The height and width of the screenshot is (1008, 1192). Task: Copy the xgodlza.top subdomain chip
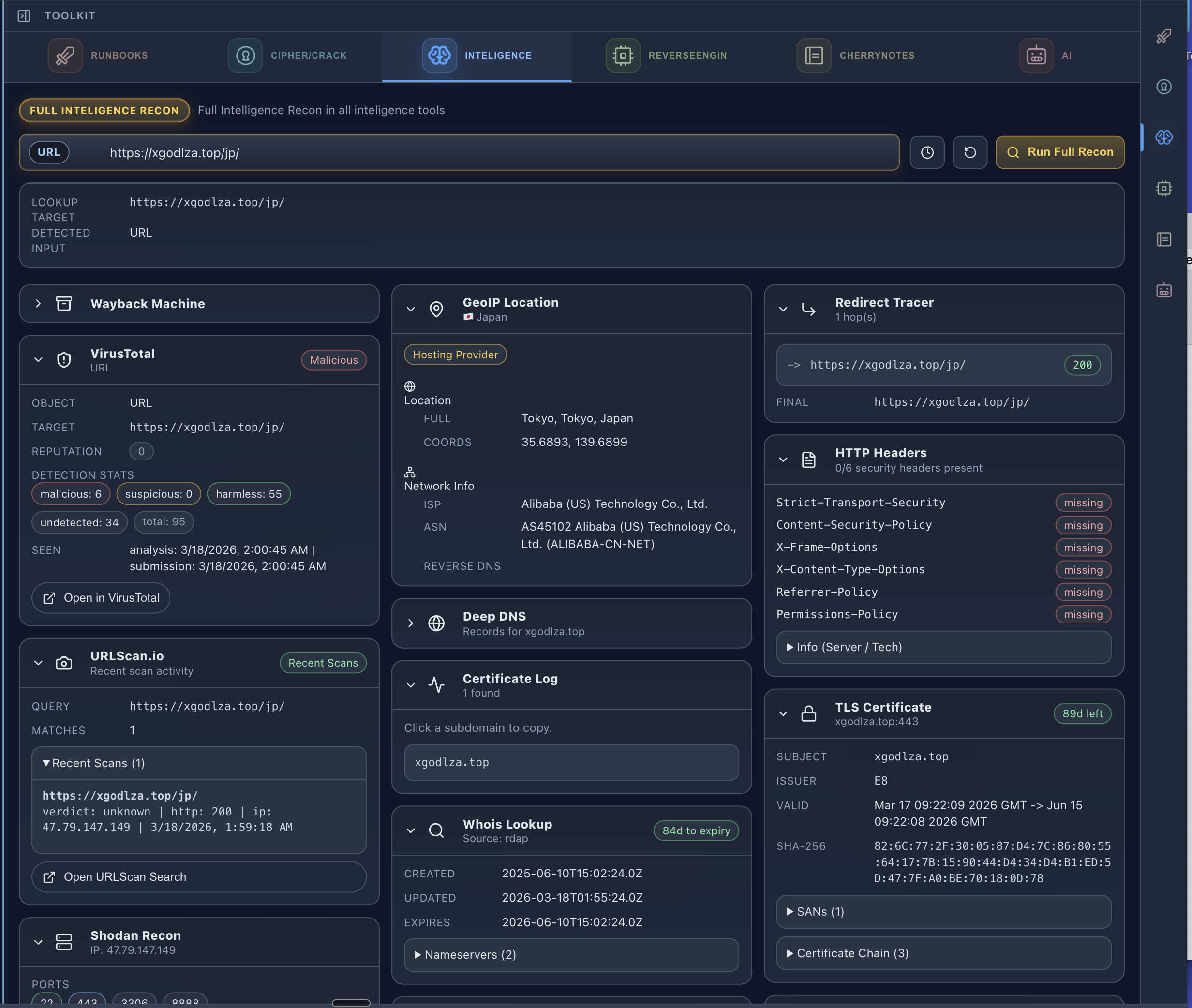click(570, 762)
